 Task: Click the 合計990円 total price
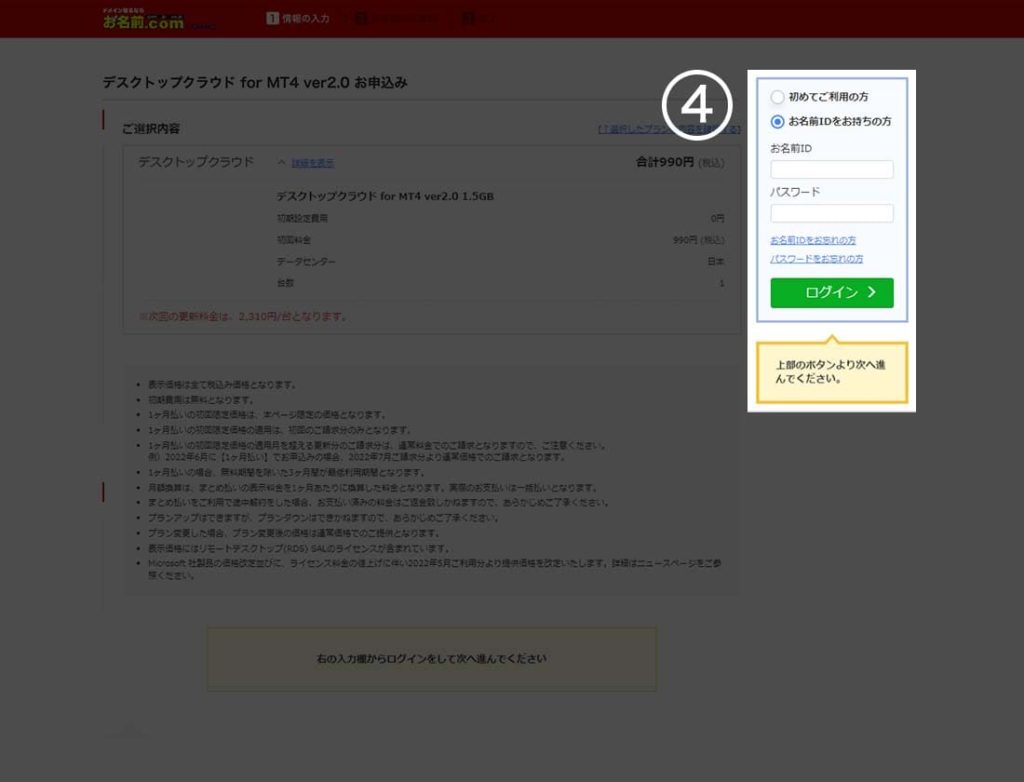click(664, 162)
